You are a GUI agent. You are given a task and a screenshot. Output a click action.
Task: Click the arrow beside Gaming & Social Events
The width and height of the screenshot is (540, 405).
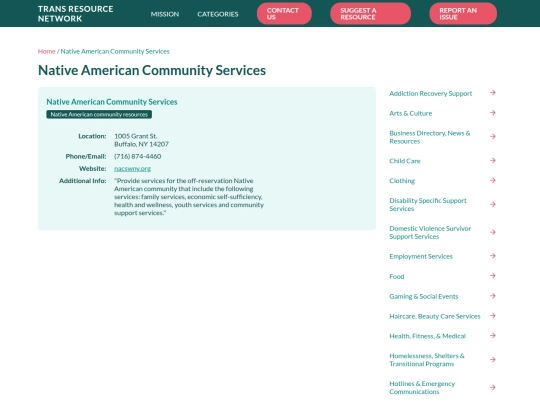493,296
